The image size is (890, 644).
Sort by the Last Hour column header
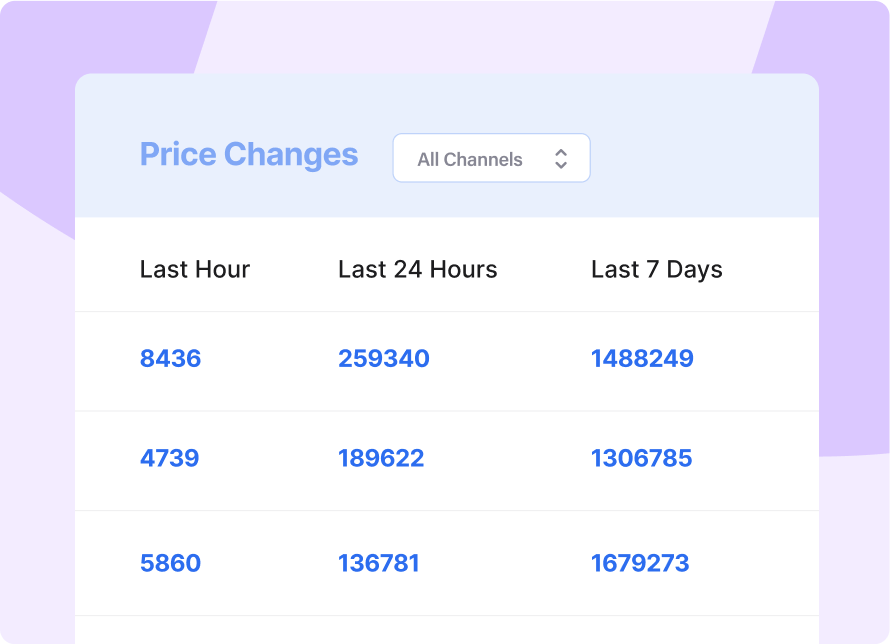tap(195, 269)
